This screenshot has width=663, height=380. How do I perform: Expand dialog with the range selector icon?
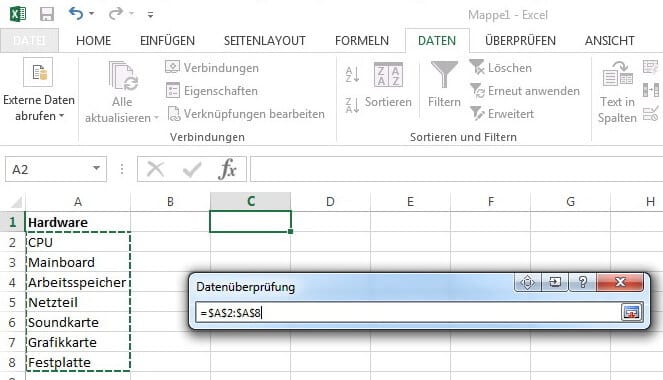pyautogui.click(x=631, y=312)
